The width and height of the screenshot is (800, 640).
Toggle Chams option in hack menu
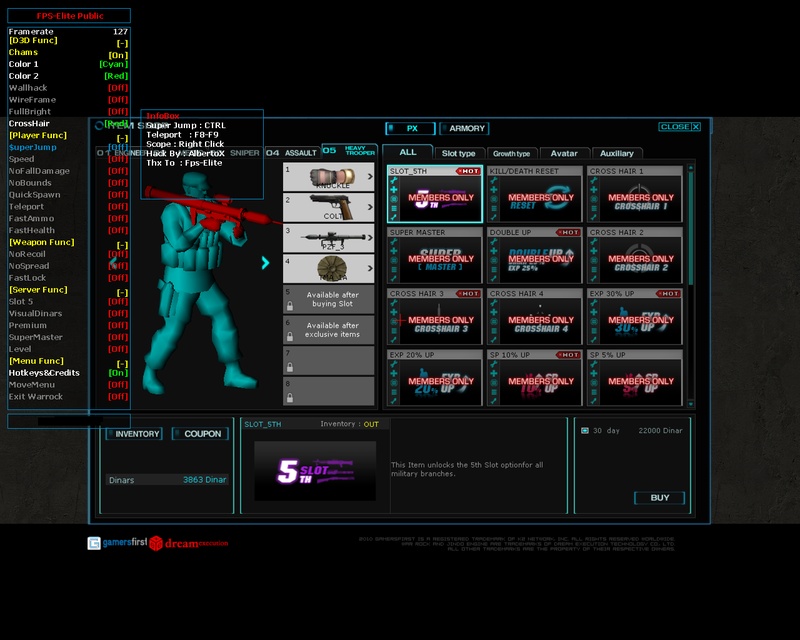(68, 53)
